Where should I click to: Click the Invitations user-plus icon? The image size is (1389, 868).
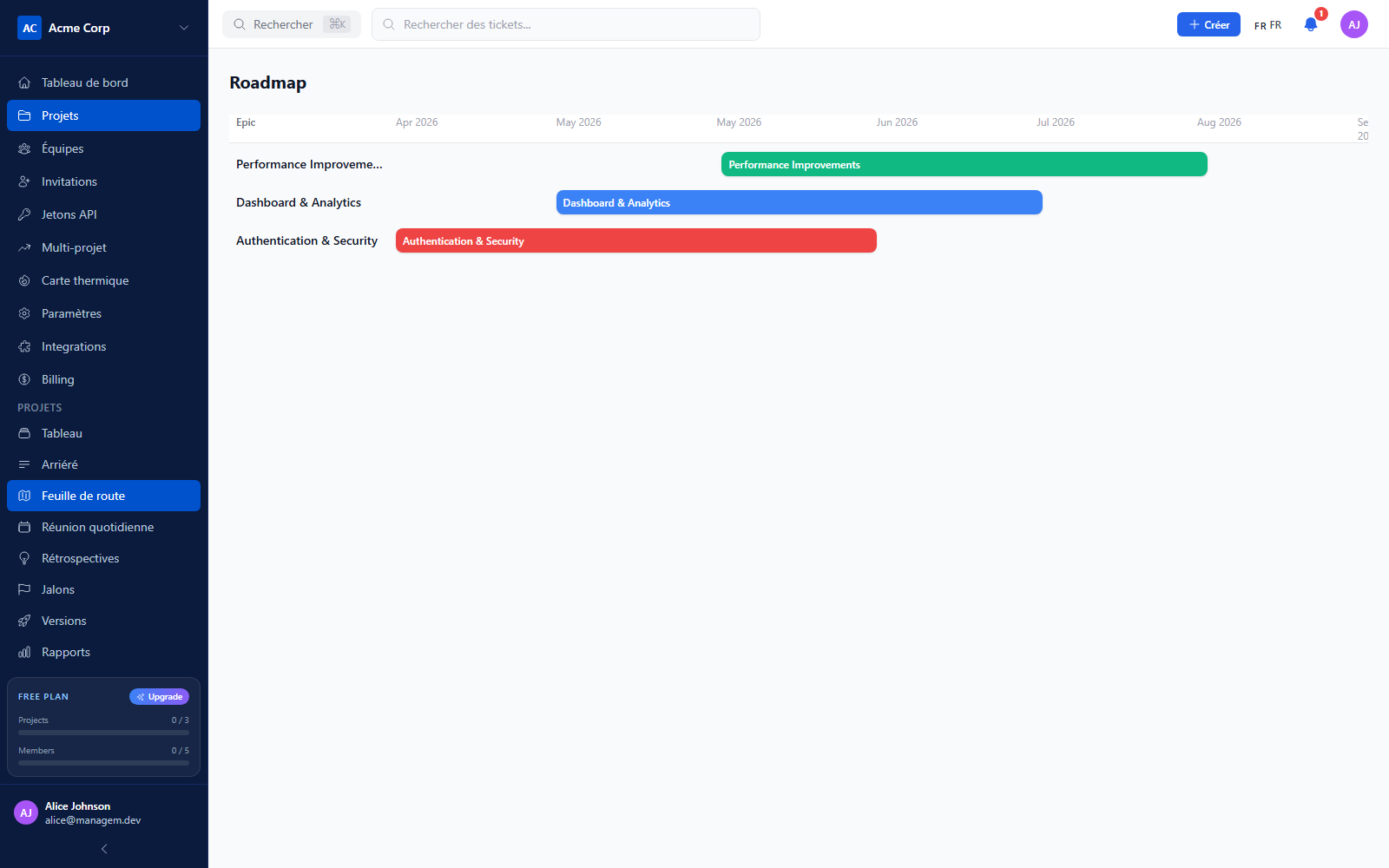24,181
